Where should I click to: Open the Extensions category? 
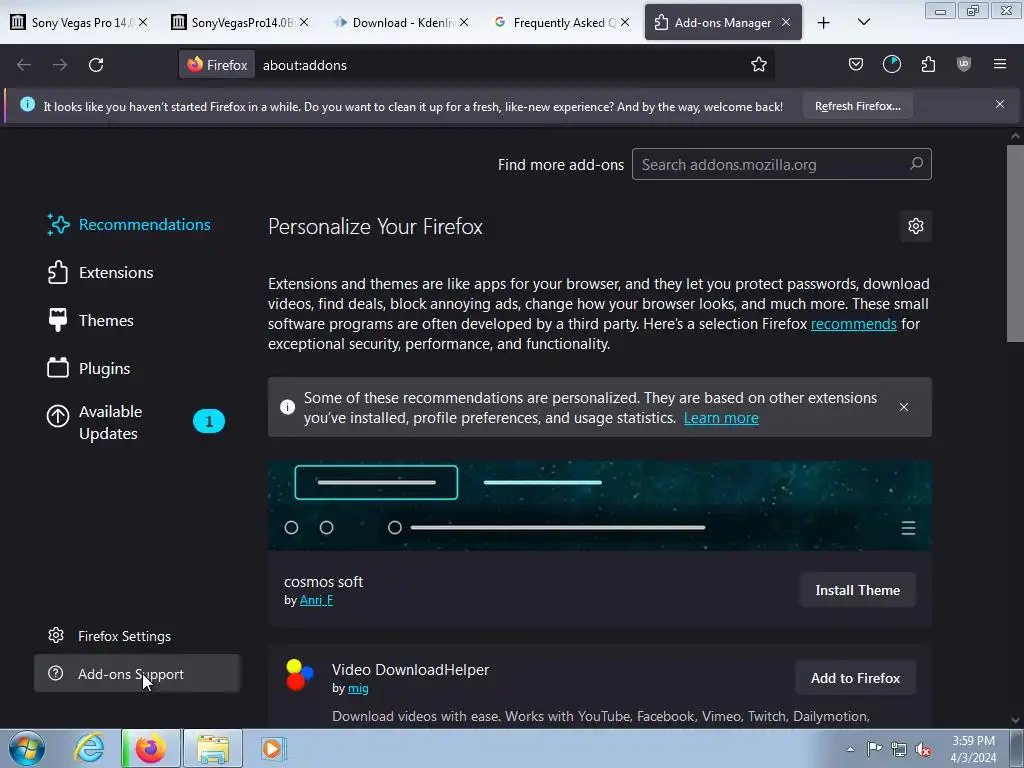(x=100, y=272)
